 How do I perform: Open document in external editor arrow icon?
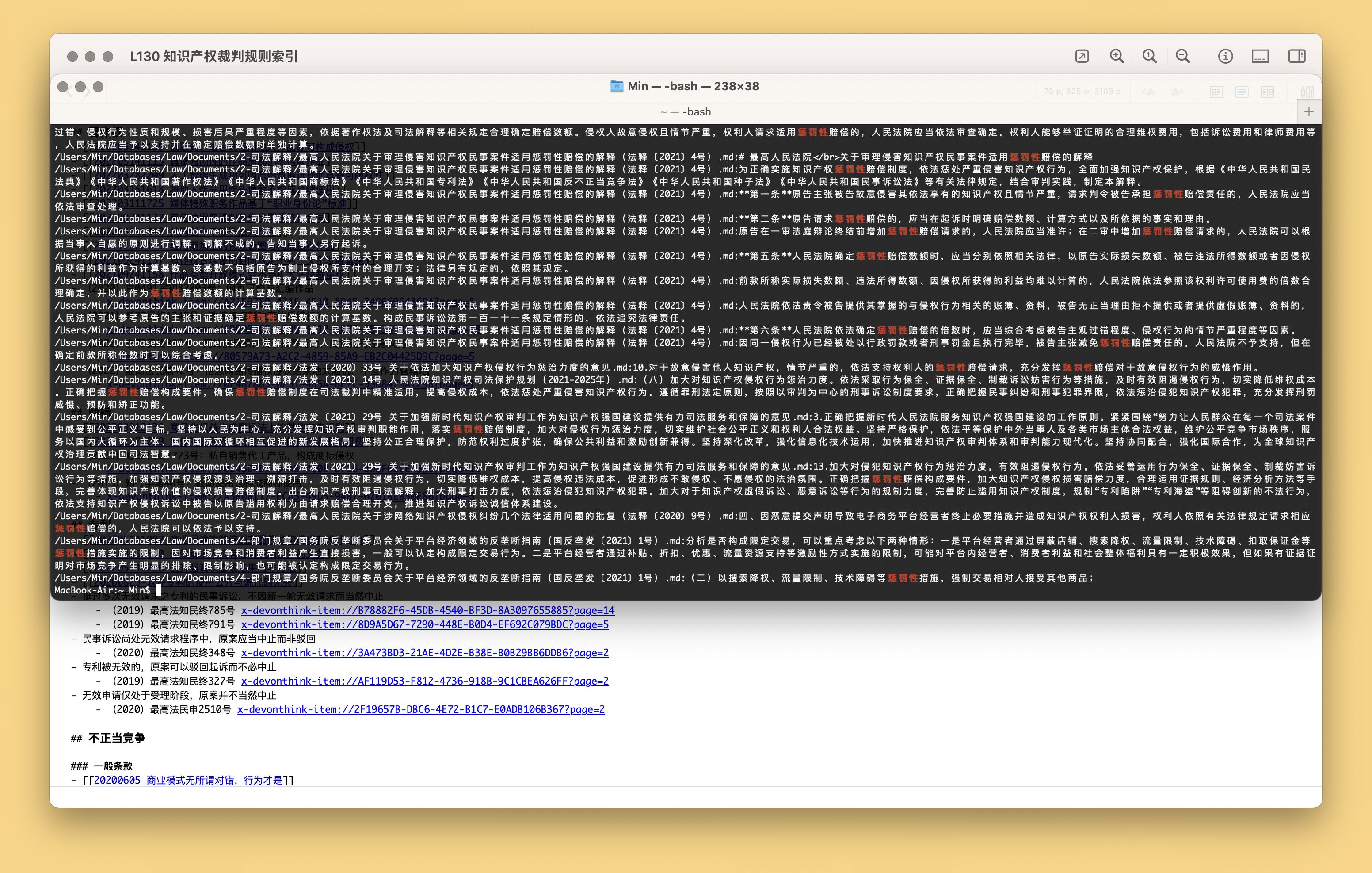coord(1082,56)
